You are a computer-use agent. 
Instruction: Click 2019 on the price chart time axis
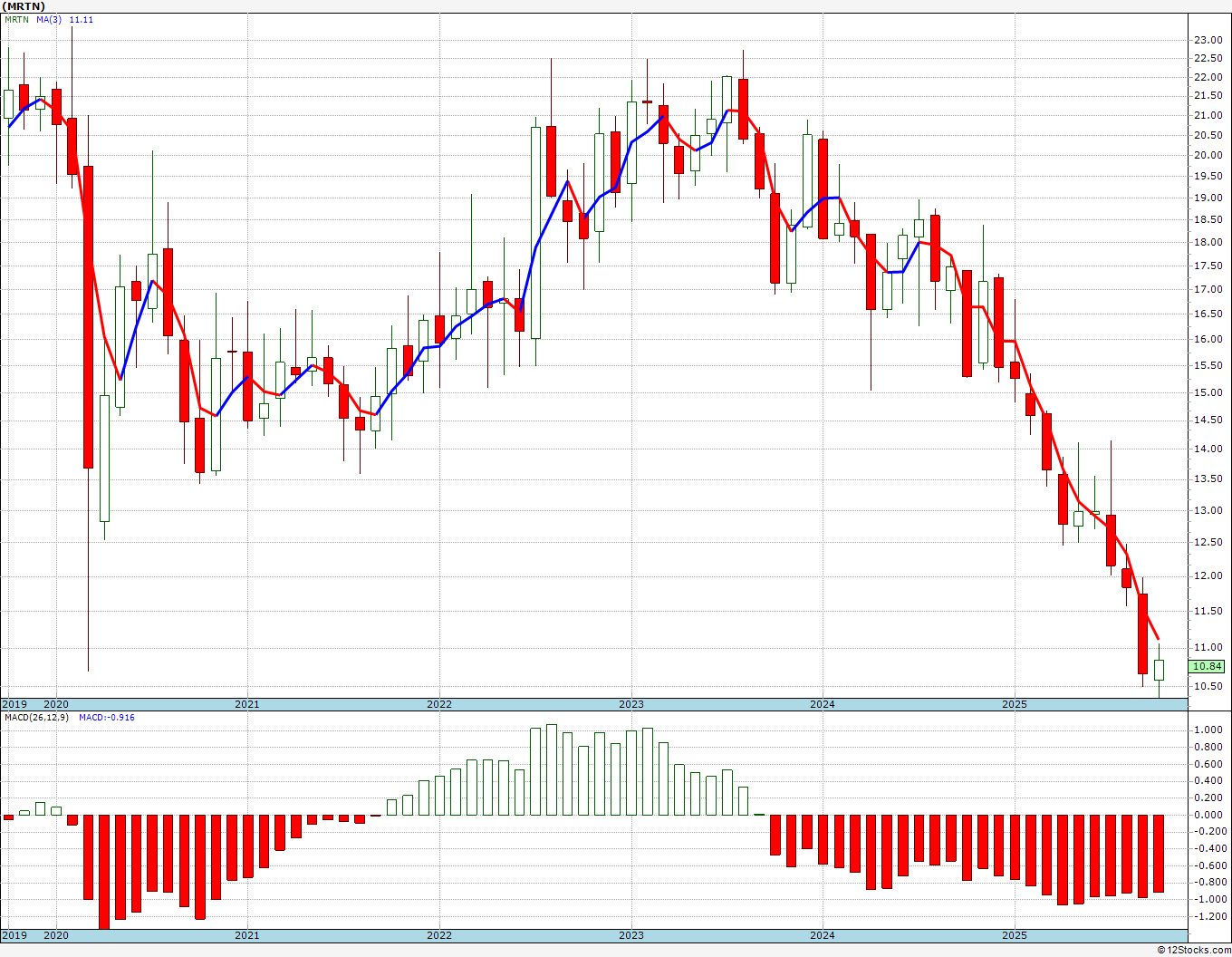14,704
